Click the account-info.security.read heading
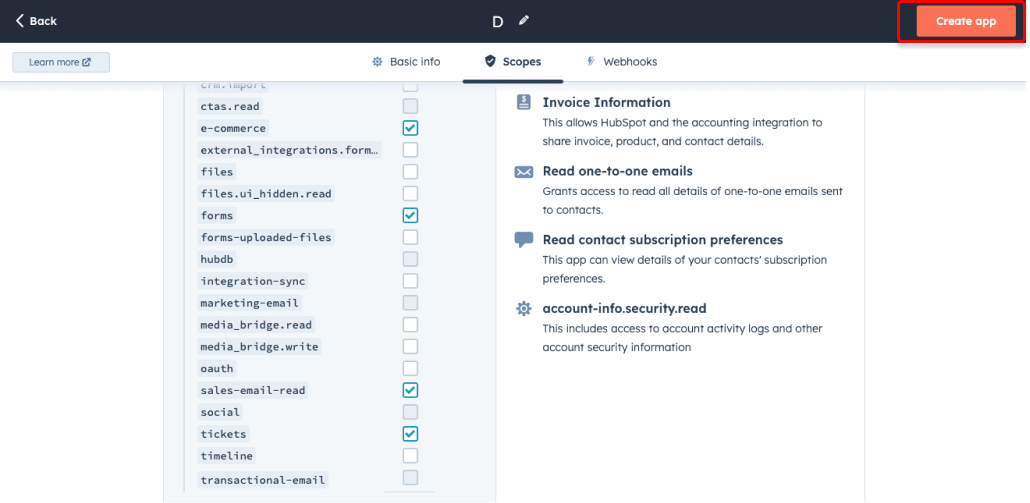The image size is (1030, 503). pyautogui.click(x=624, y=309)
